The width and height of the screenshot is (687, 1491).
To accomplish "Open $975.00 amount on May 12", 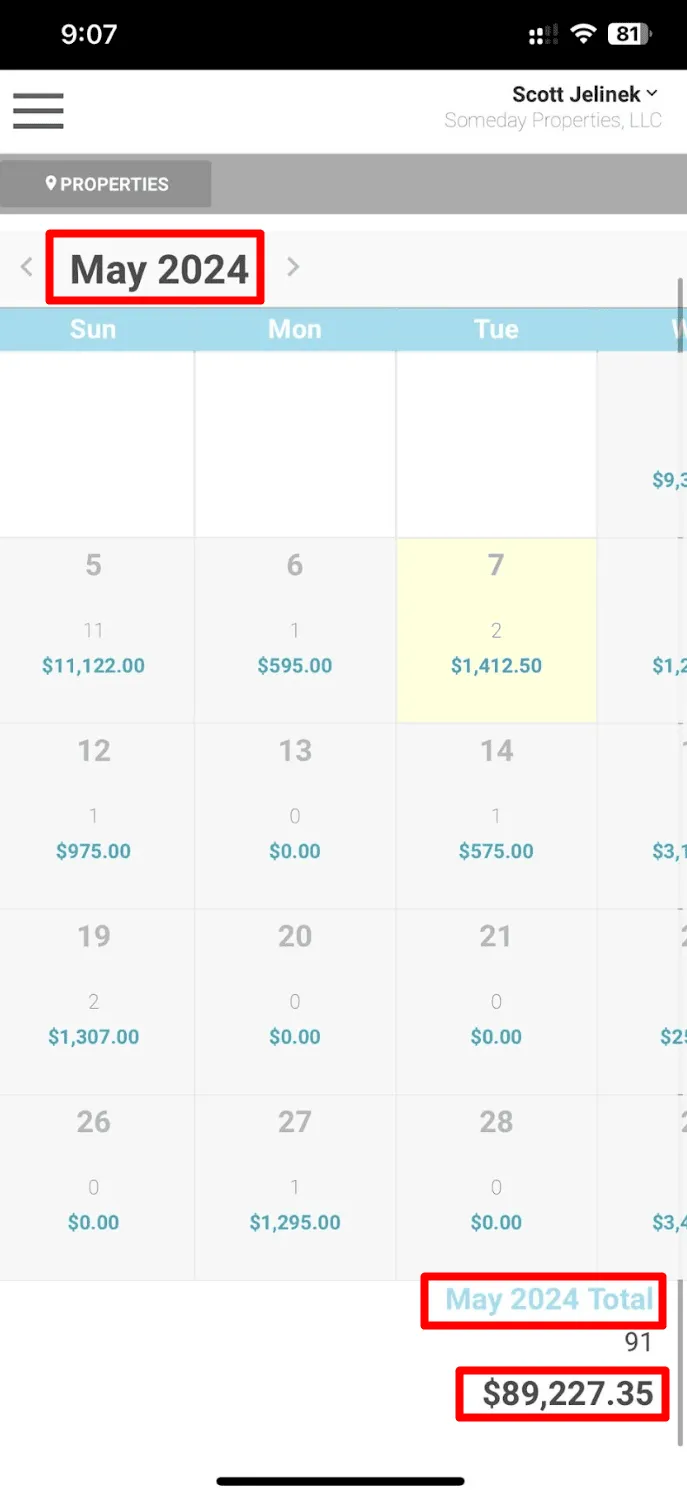I will 93,851.
